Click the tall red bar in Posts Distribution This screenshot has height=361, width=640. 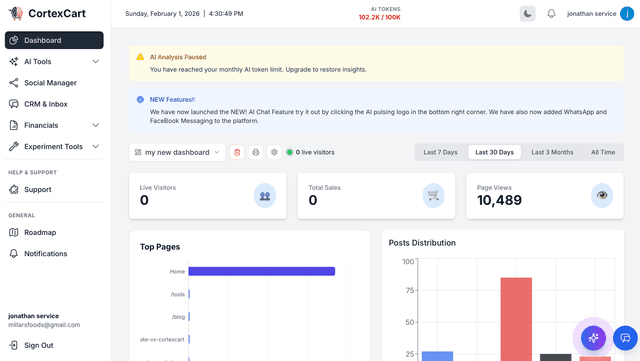[516, 319]
